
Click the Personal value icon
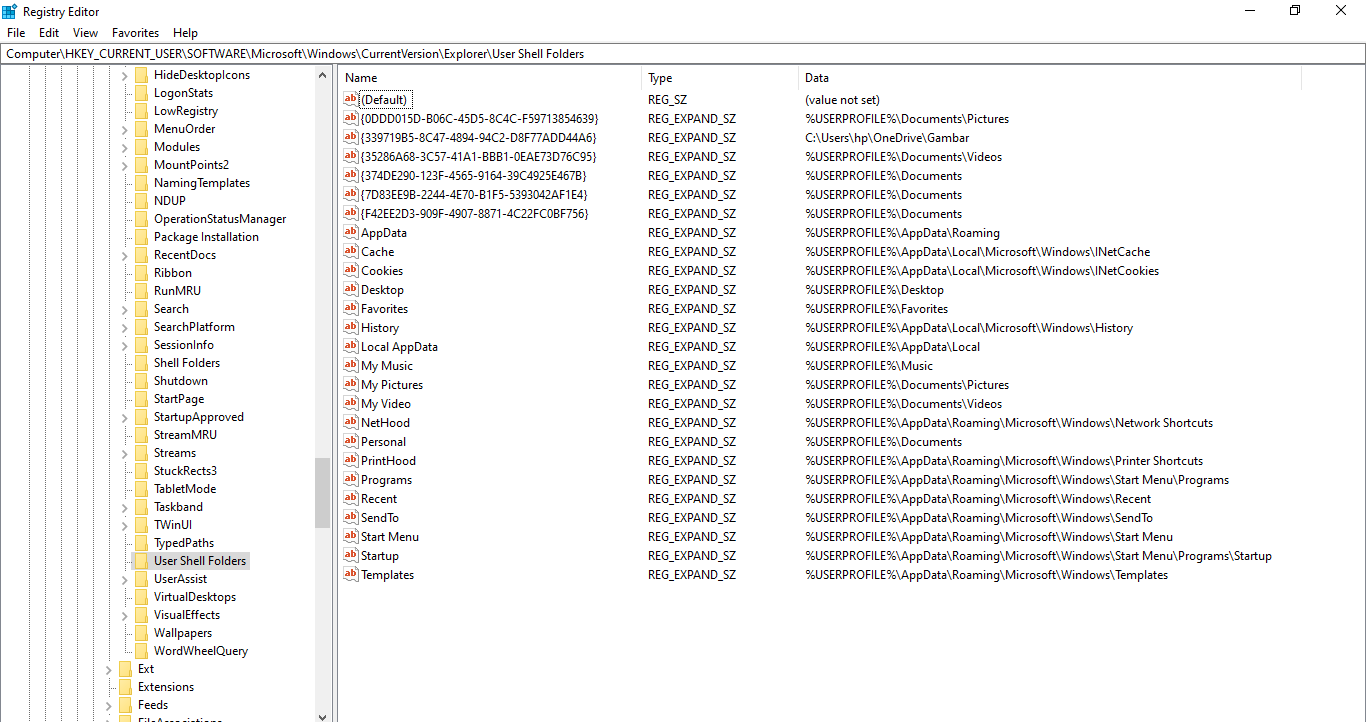point(351,441)
